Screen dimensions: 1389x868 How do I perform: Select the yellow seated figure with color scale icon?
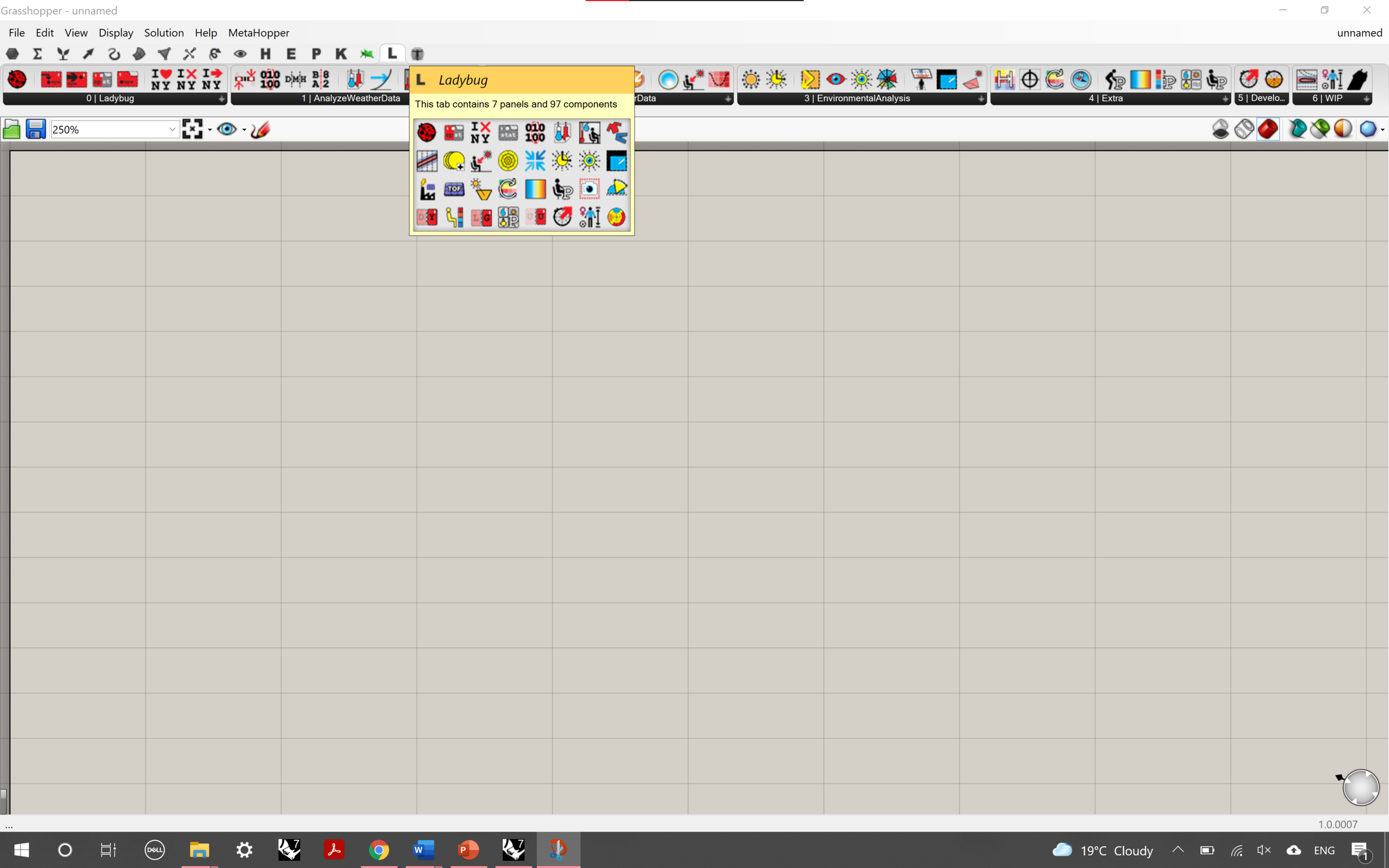(x=454, y=217)
